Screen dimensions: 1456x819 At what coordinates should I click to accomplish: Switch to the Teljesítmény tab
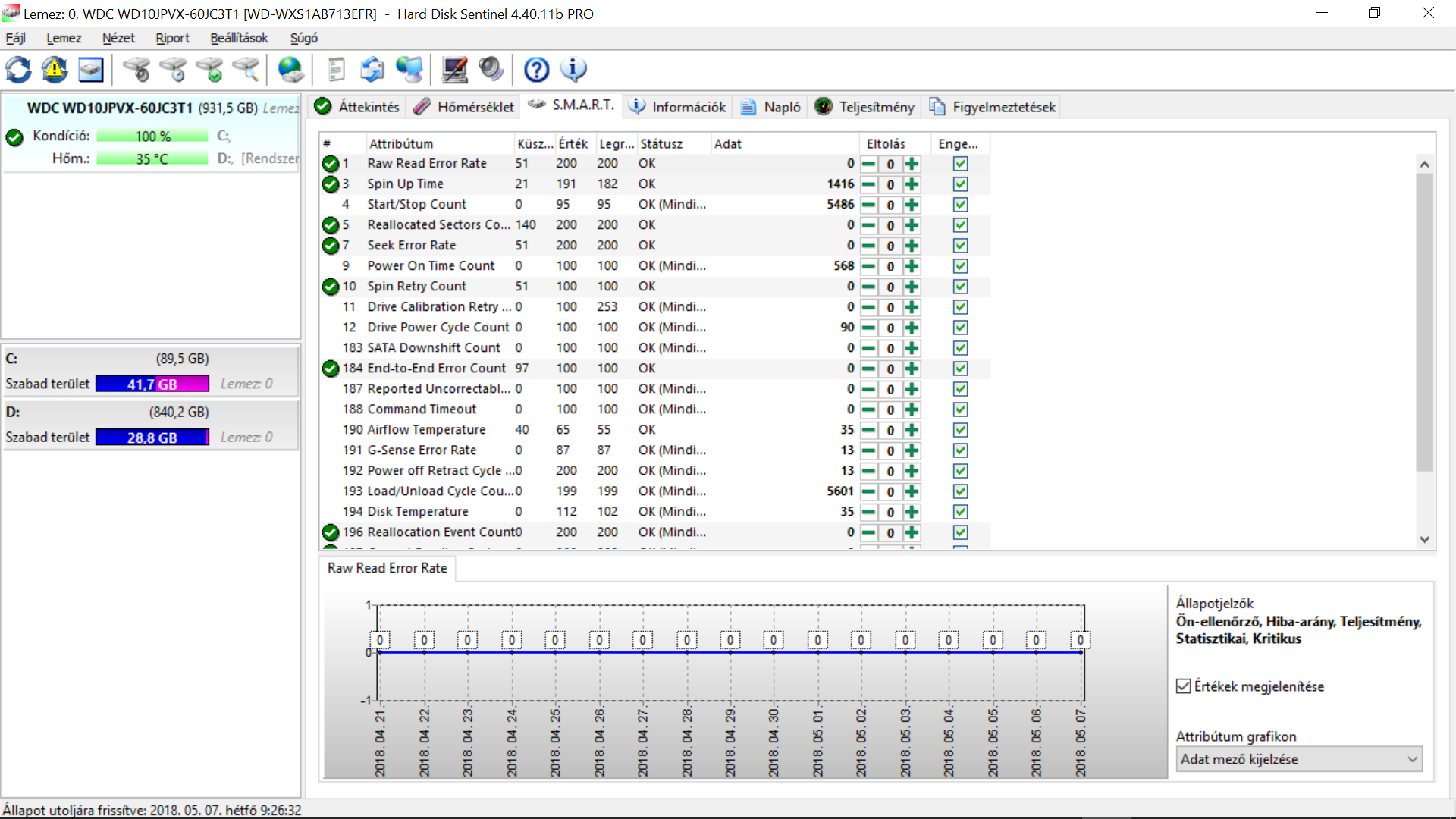(865, 107)
